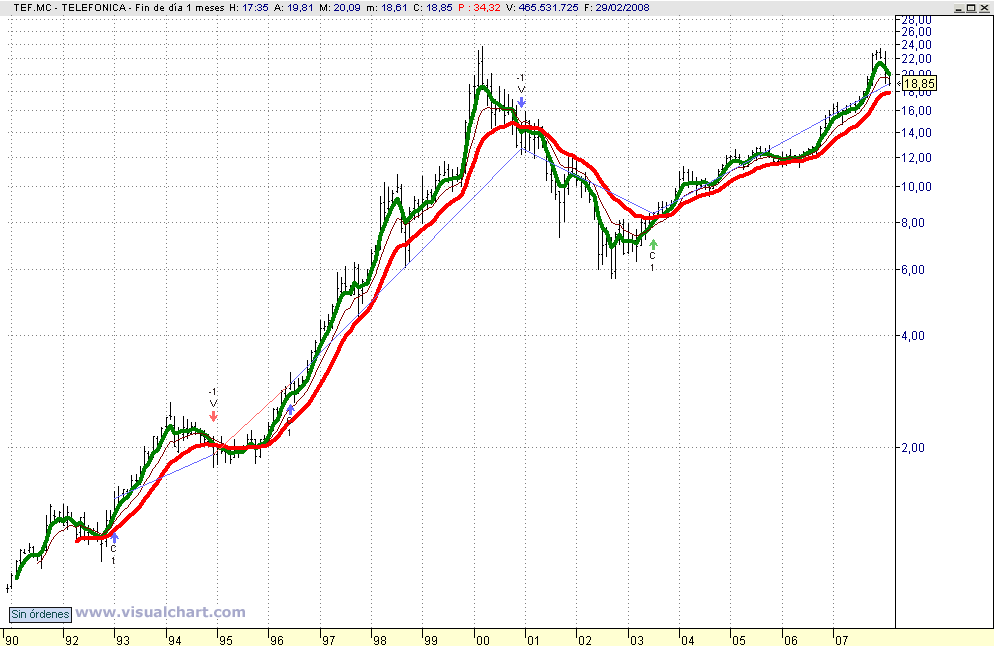Image resolution: width=994 pixels, height=646 pixels.
Task: Click the blue buy arrow near 1996
Action: (x=290, y=409)
